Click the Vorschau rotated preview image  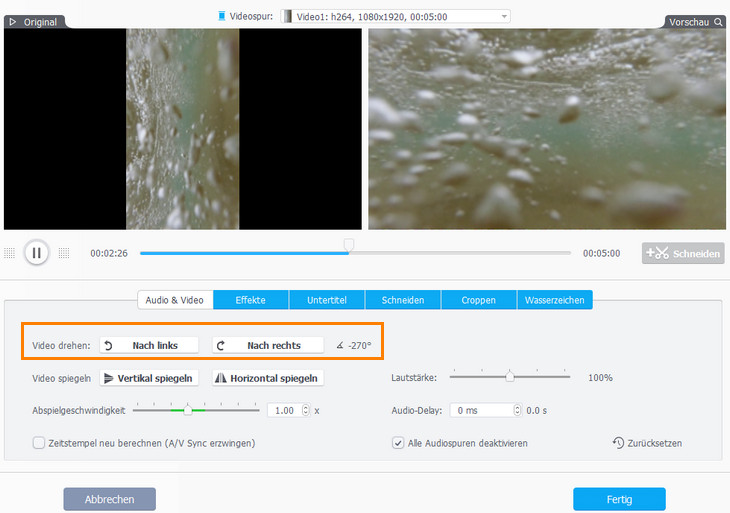547,129
